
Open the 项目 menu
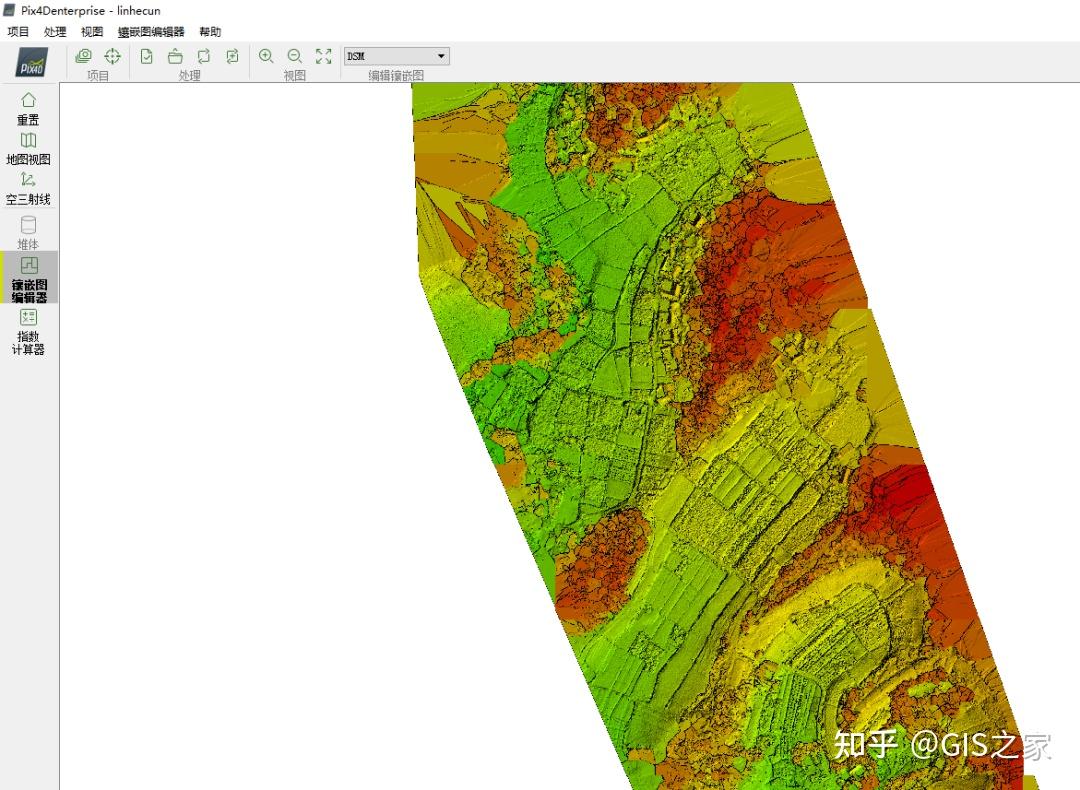point(18,32)
